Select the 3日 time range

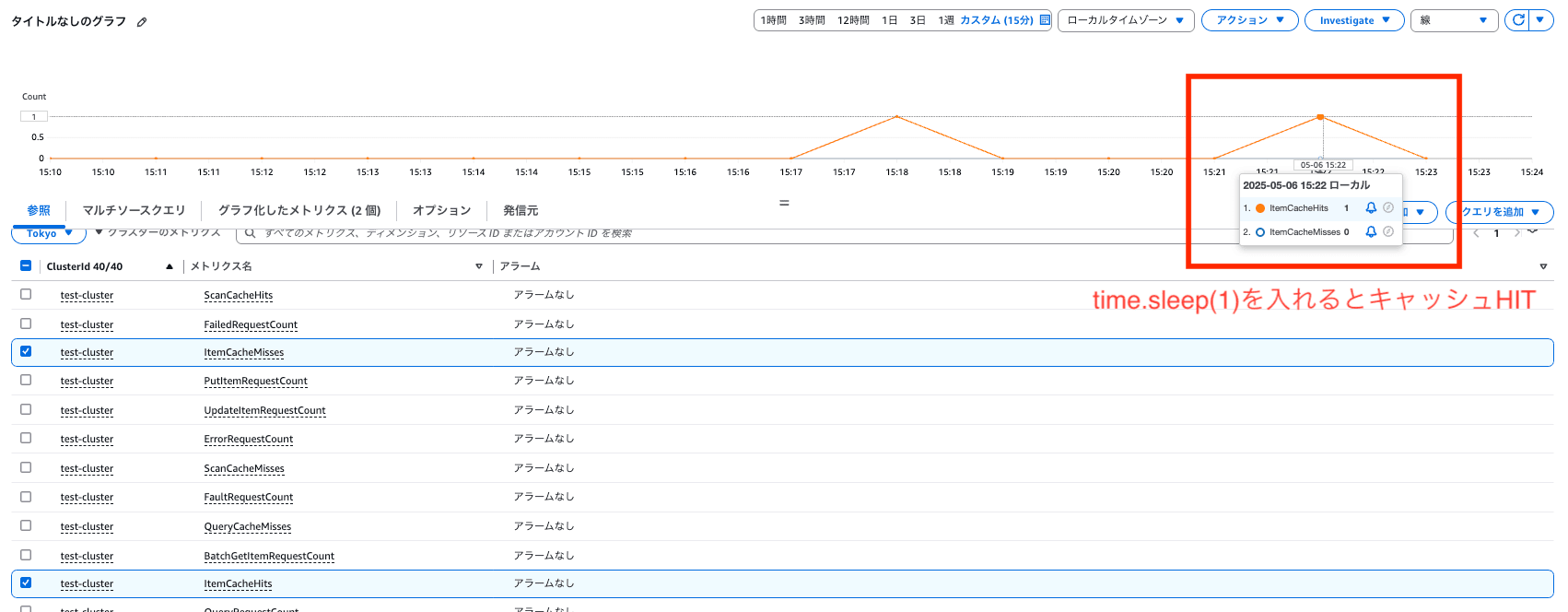(918, 20)
